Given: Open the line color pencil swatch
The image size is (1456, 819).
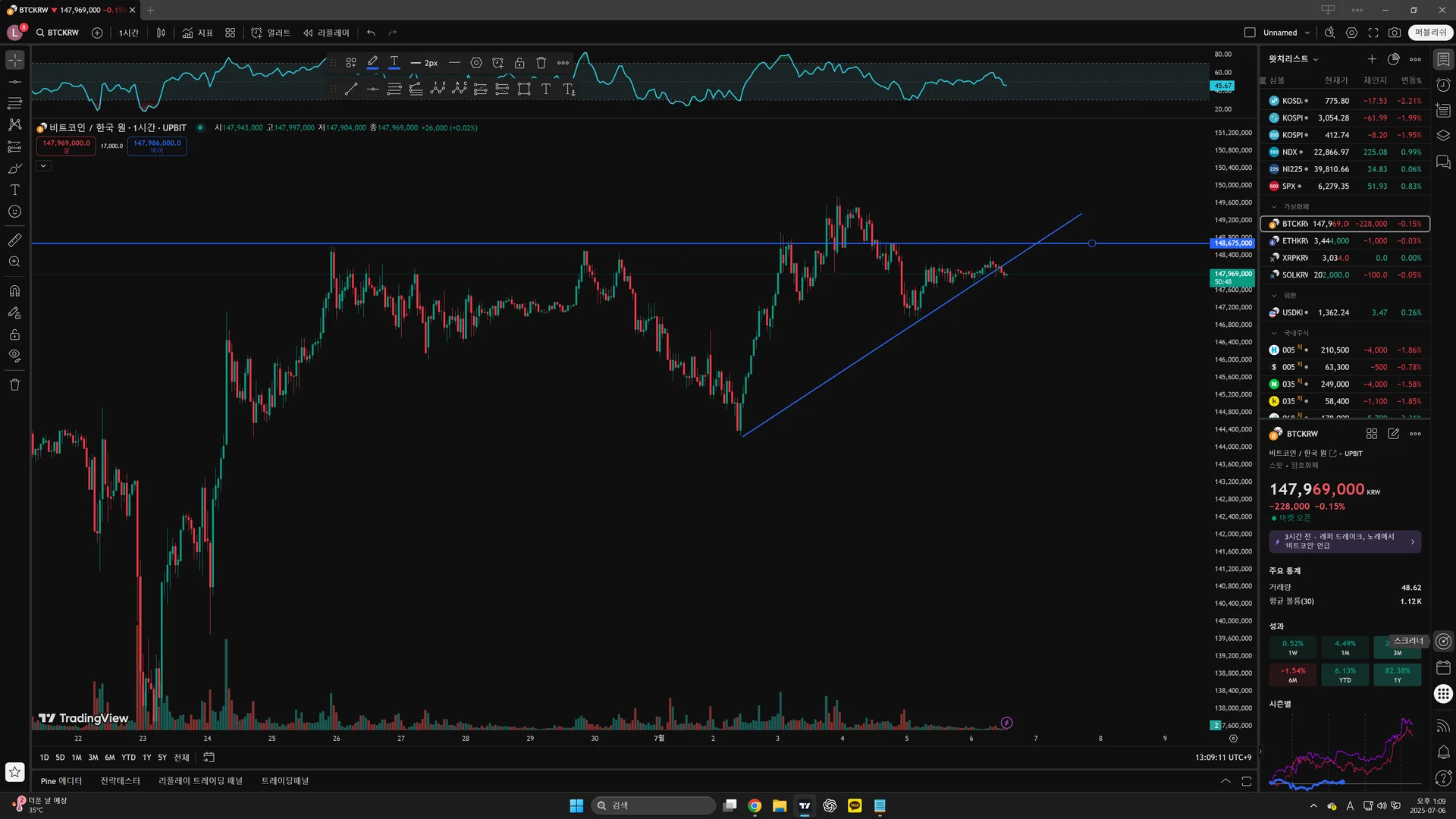Looking at the screenshot, I should click(372, 63).
